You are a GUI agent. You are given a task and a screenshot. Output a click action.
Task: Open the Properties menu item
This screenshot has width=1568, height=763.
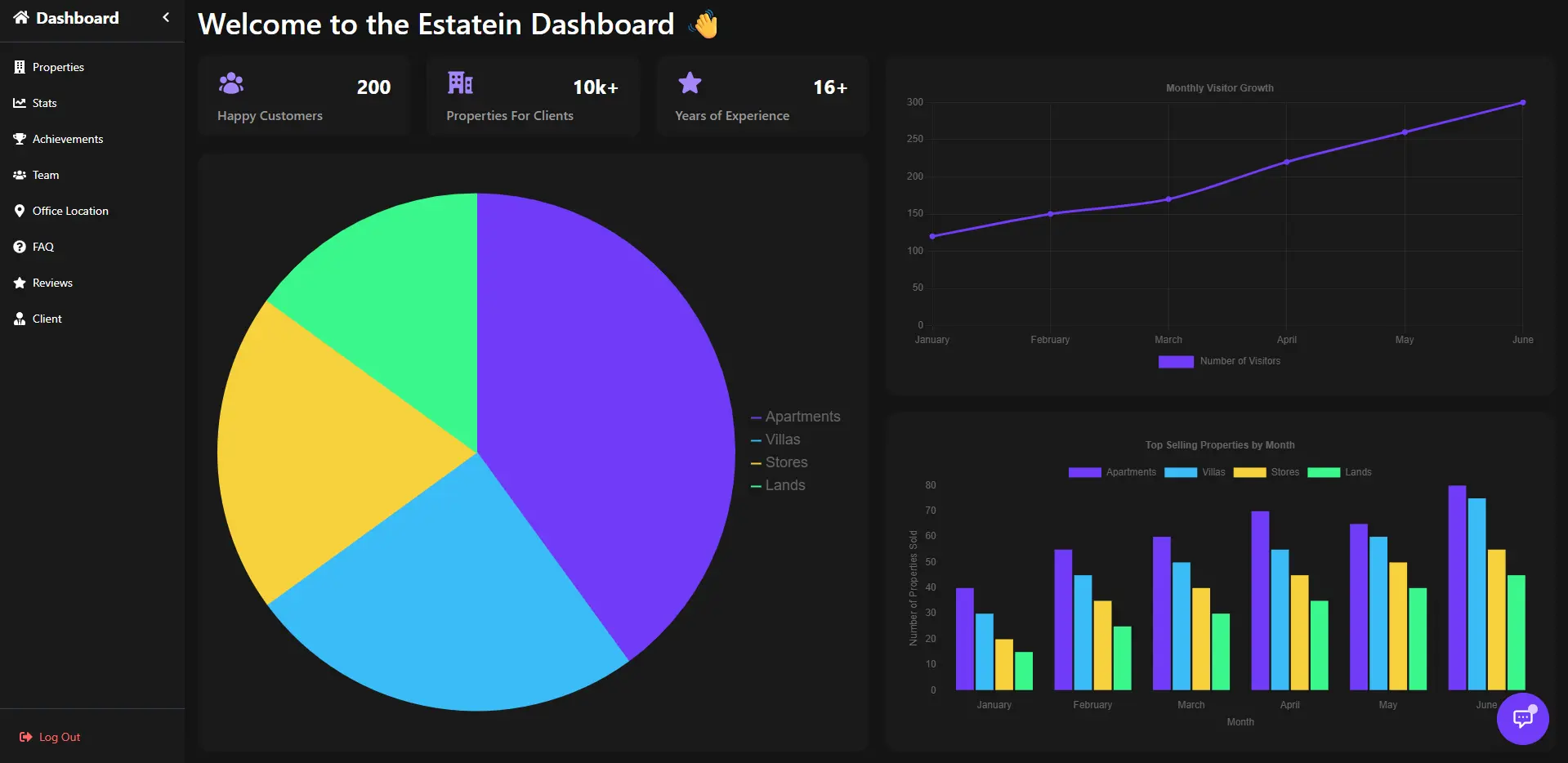(x=57, y=67)
